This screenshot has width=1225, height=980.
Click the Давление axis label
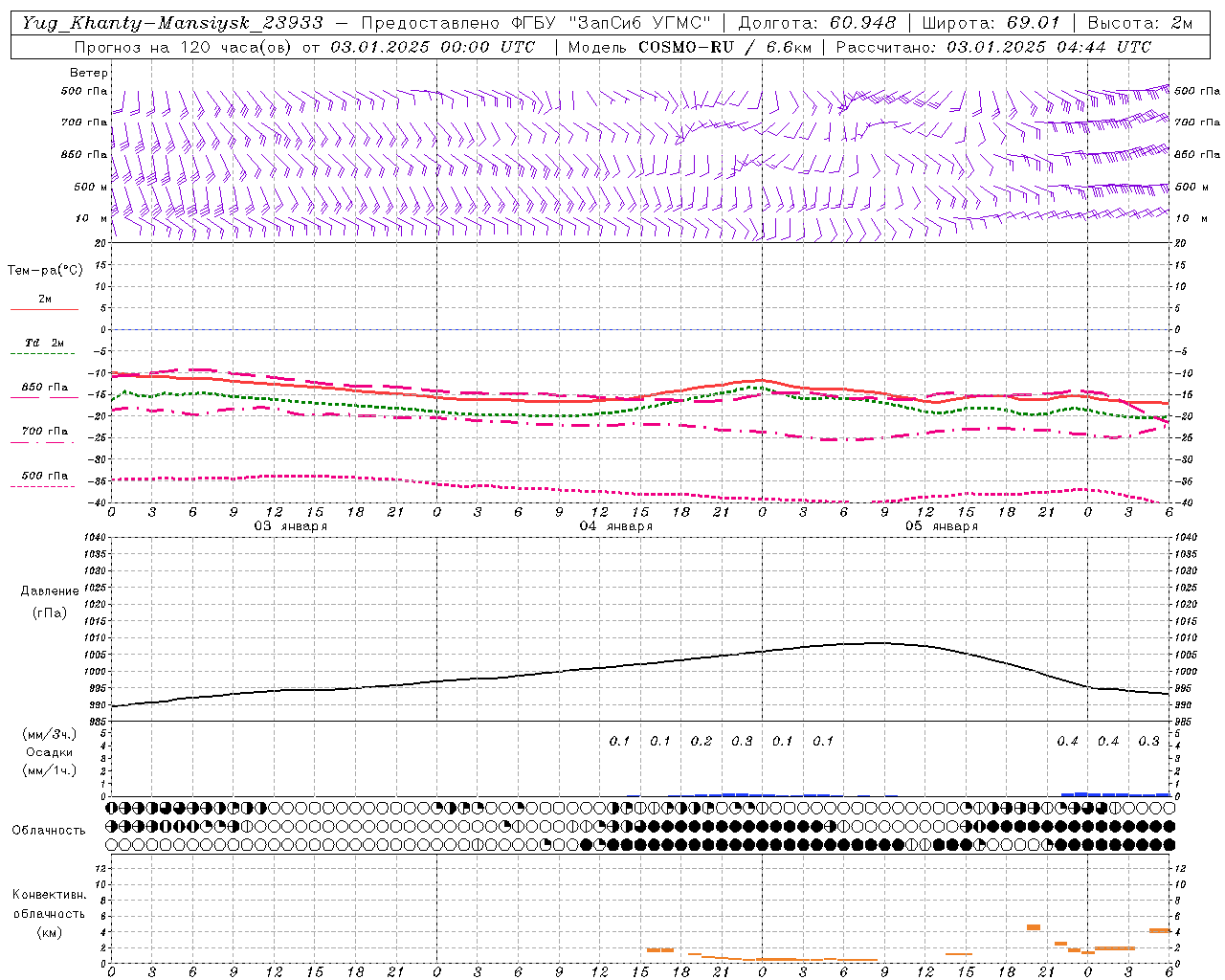click(50, 591)
